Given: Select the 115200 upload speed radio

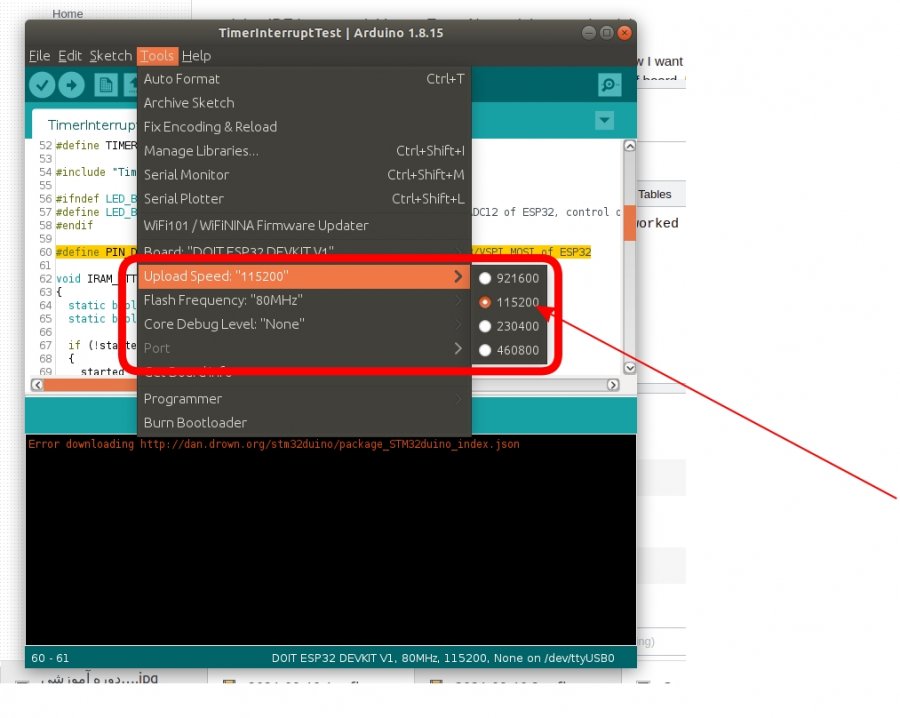Looking at the screenshot, I should [485, 302].
